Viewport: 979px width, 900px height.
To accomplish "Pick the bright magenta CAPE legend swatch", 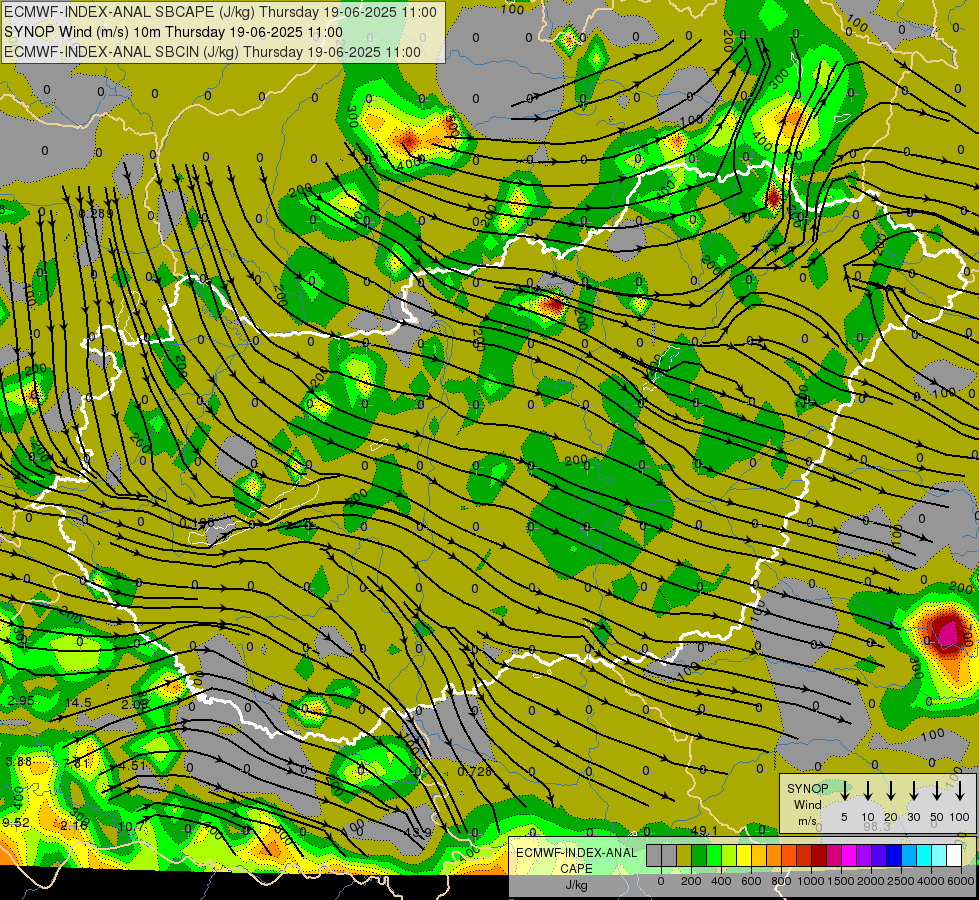I will pos(849,856).
